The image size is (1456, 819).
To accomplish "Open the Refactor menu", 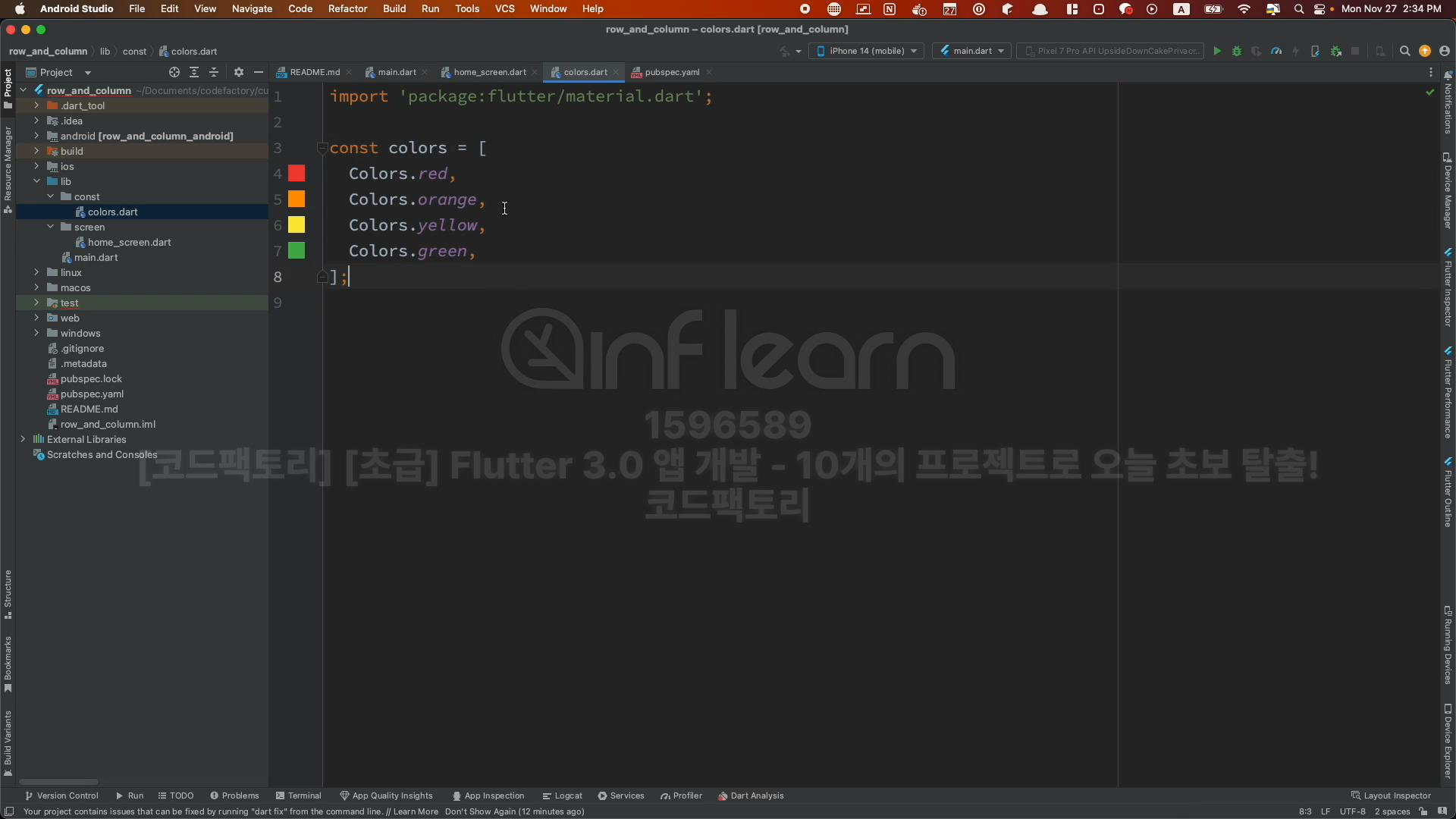I will pos(347,8).
